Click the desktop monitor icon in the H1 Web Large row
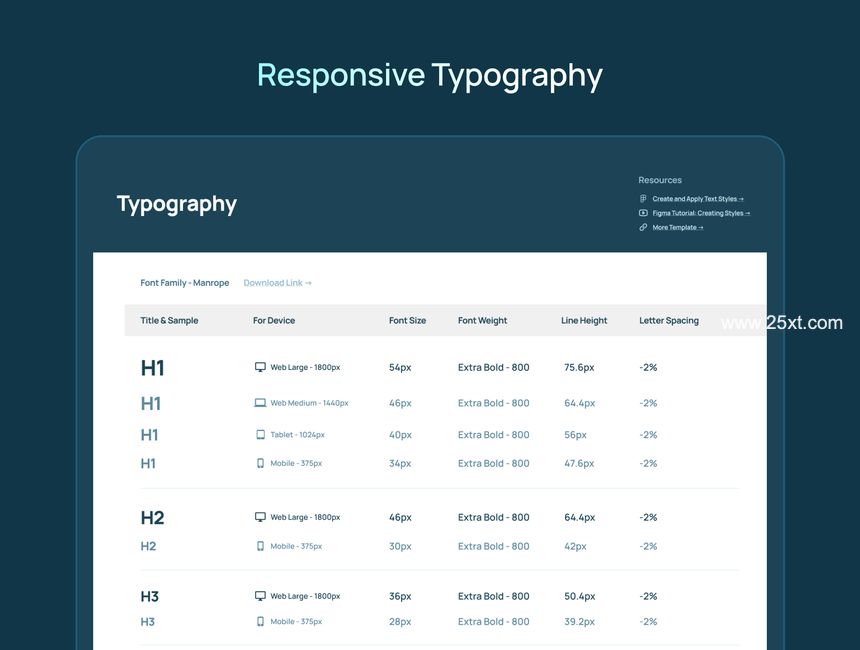This screenshot has width=860, height=650. coord(260,367)
